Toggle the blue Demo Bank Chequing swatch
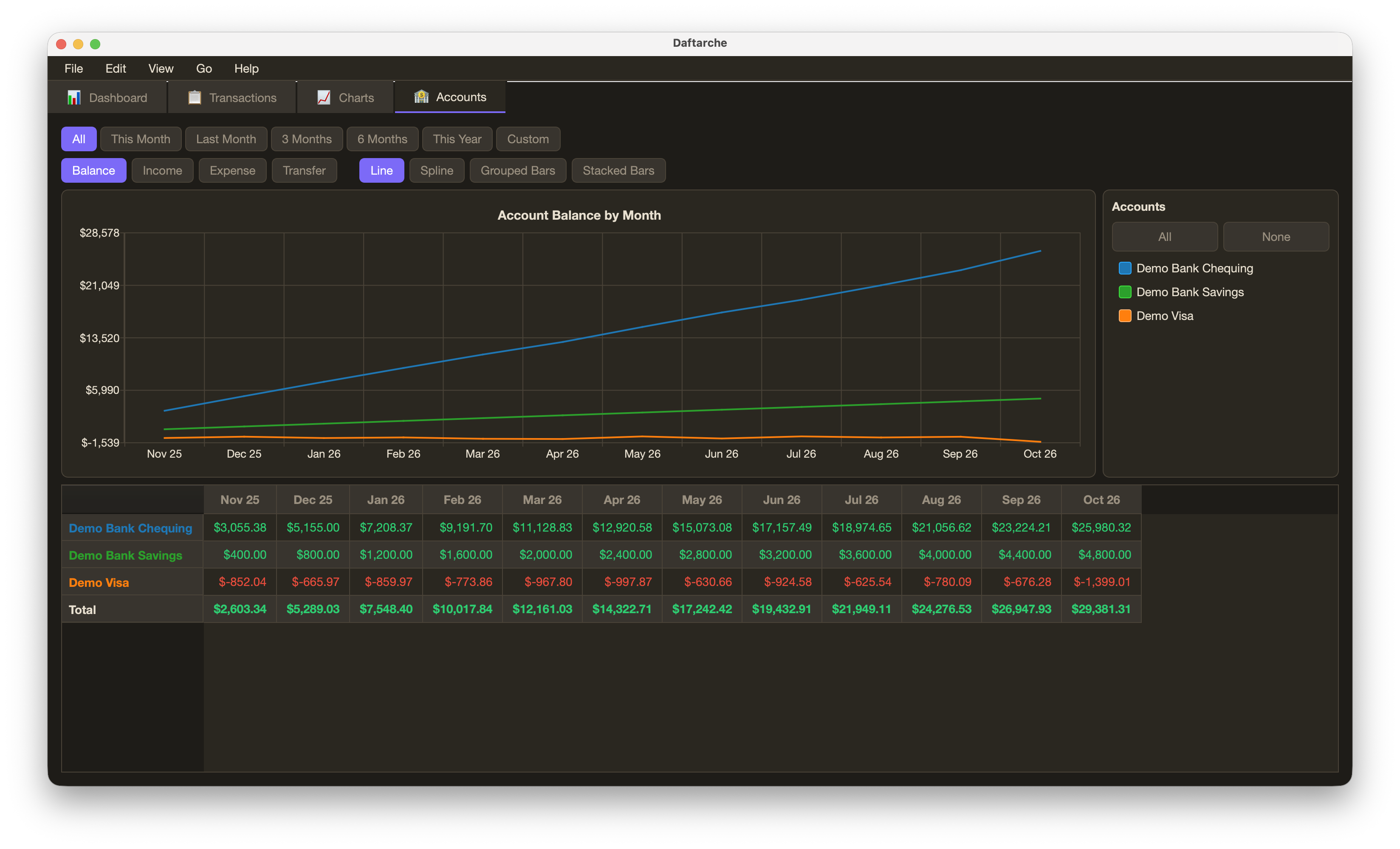 tap(1125, 268)
